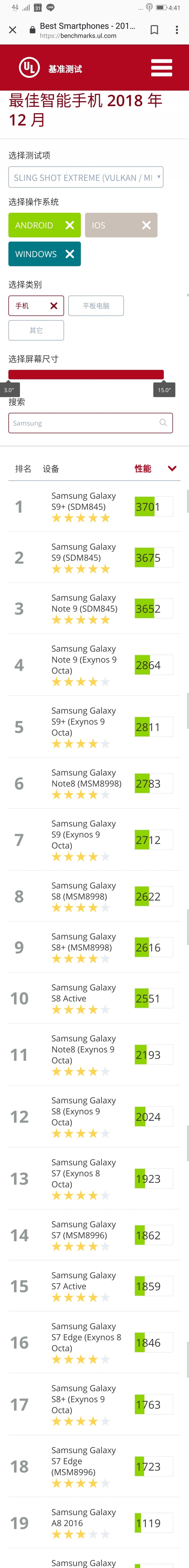Click the search magnifier icon
The width and height of the screenshot is (189, 1568).
click(163, 422)
